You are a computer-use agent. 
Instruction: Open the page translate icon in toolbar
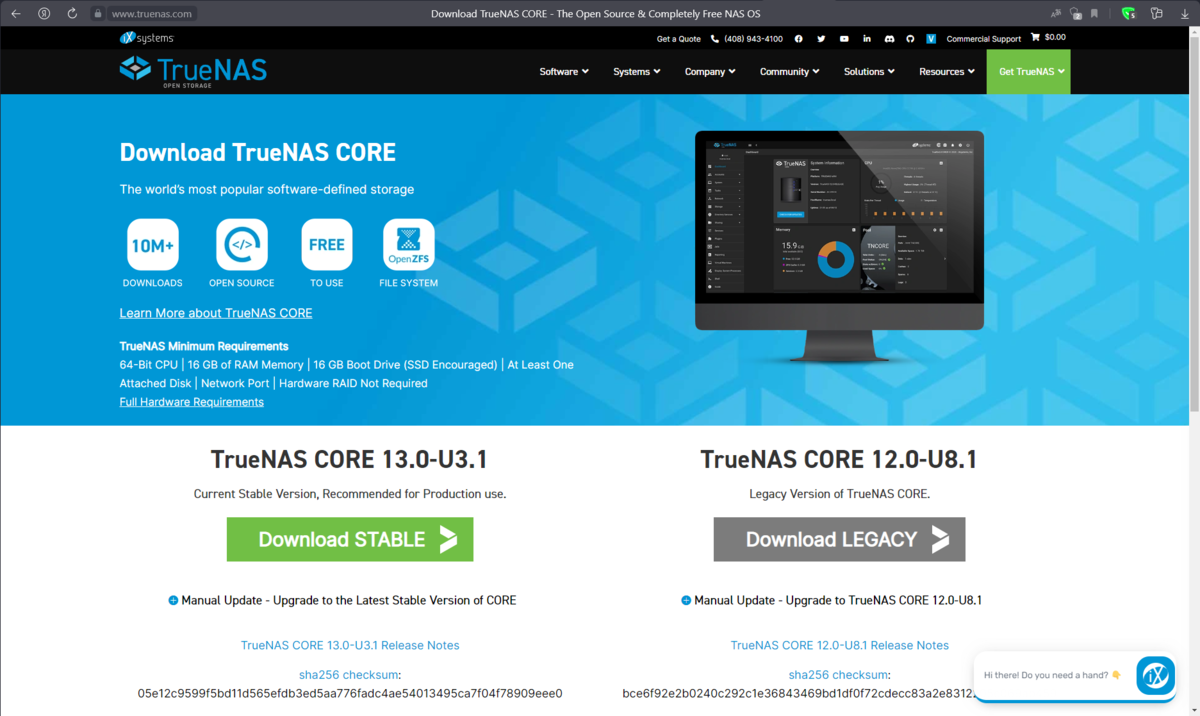1056,14
